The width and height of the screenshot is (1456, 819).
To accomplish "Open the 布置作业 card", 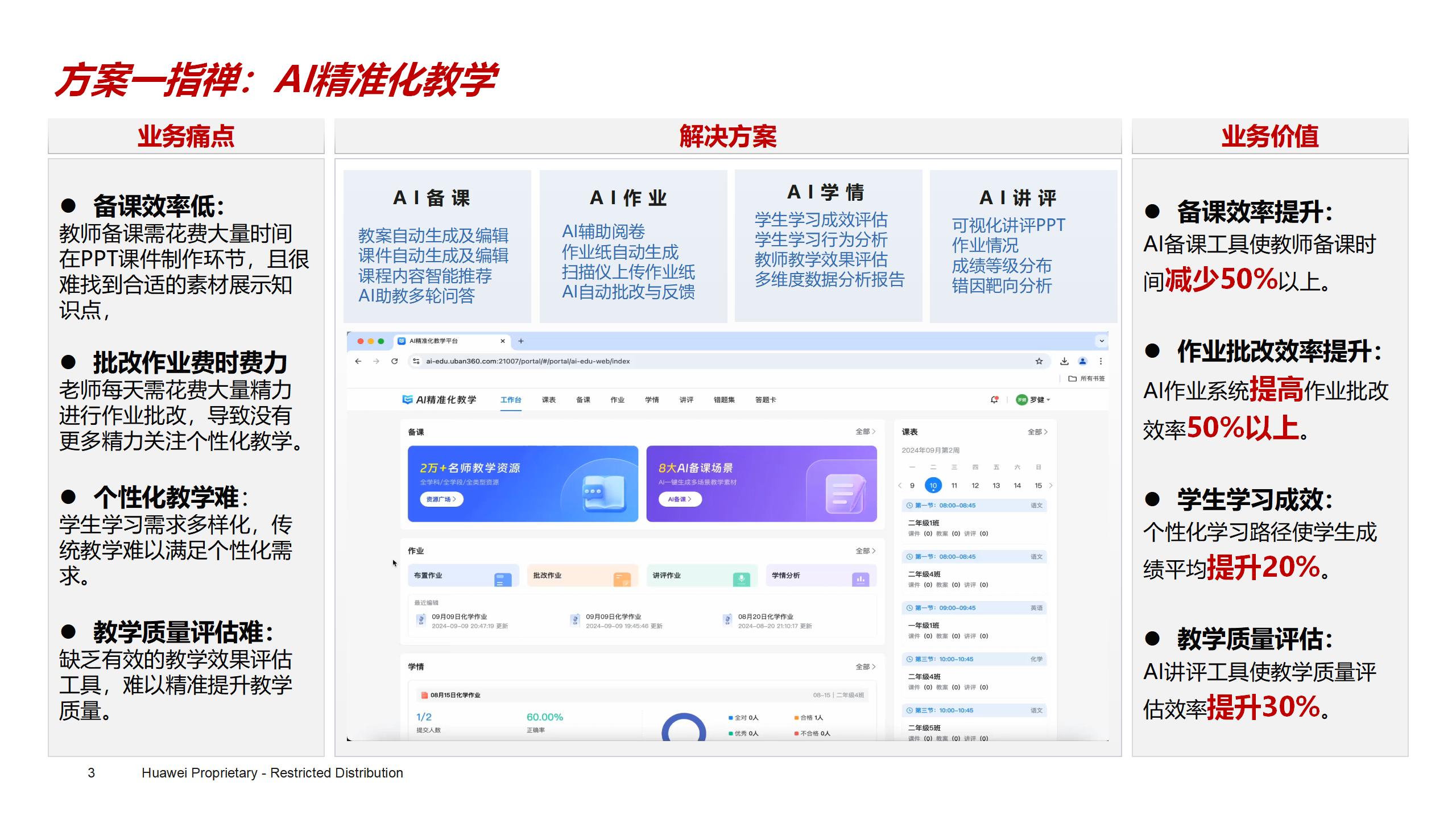I will (x=463, y=576).
